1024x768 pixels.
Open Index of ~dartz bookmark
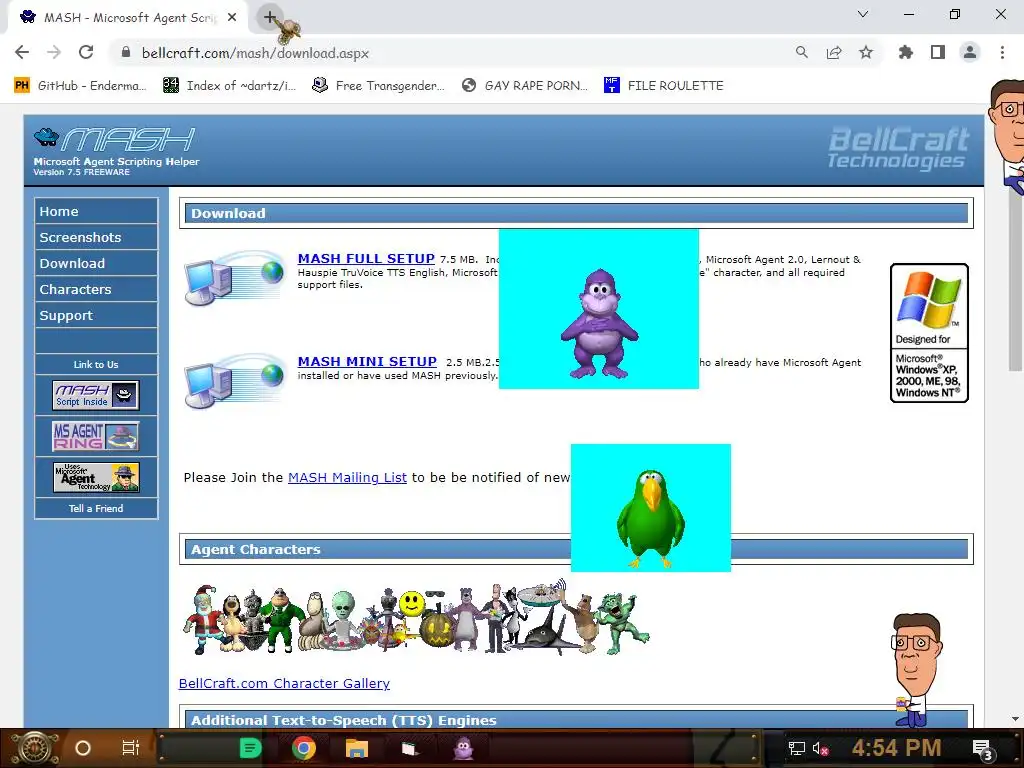(x=230, y=86)
